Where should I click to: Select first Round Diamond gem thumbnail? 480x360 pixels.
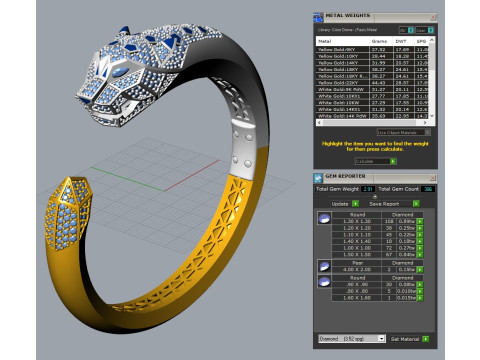coord(324,218)
